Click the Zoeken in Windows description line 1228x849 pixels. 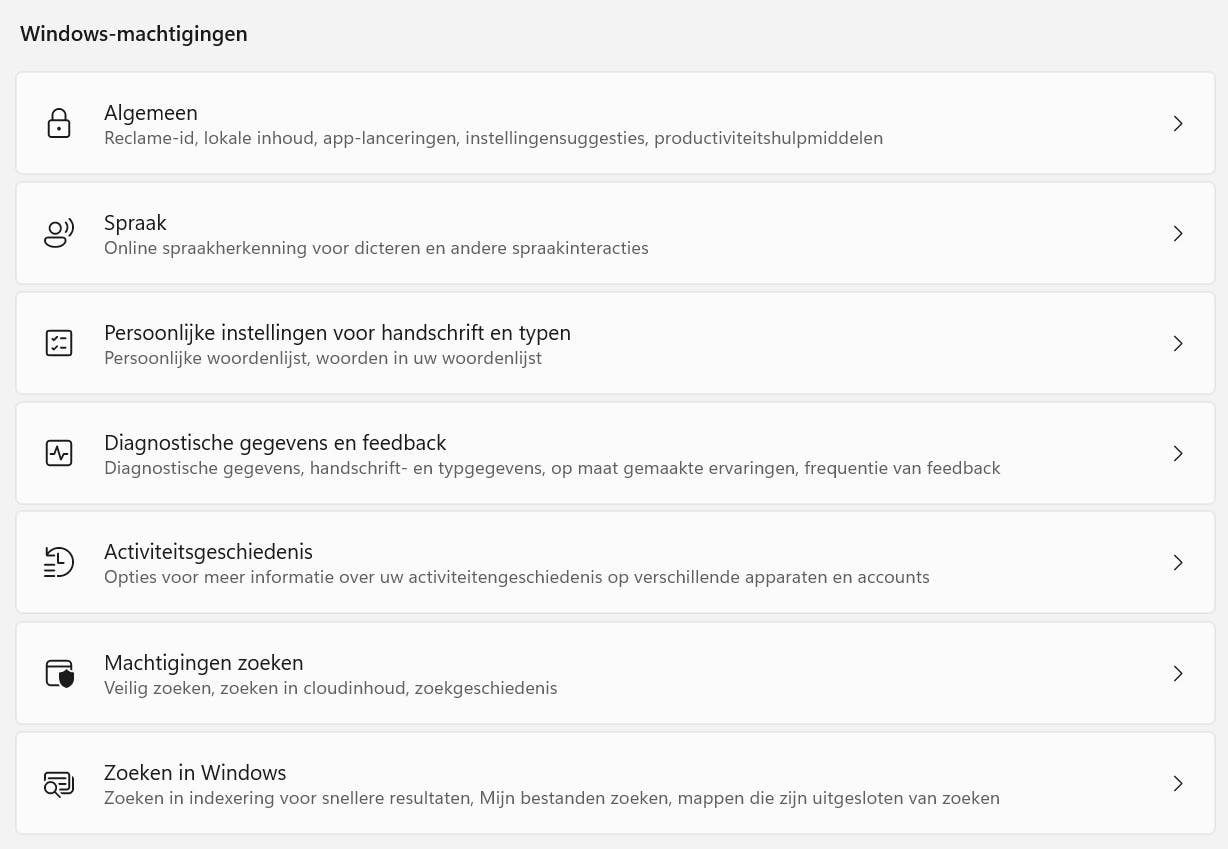click(x=551, y=798)
